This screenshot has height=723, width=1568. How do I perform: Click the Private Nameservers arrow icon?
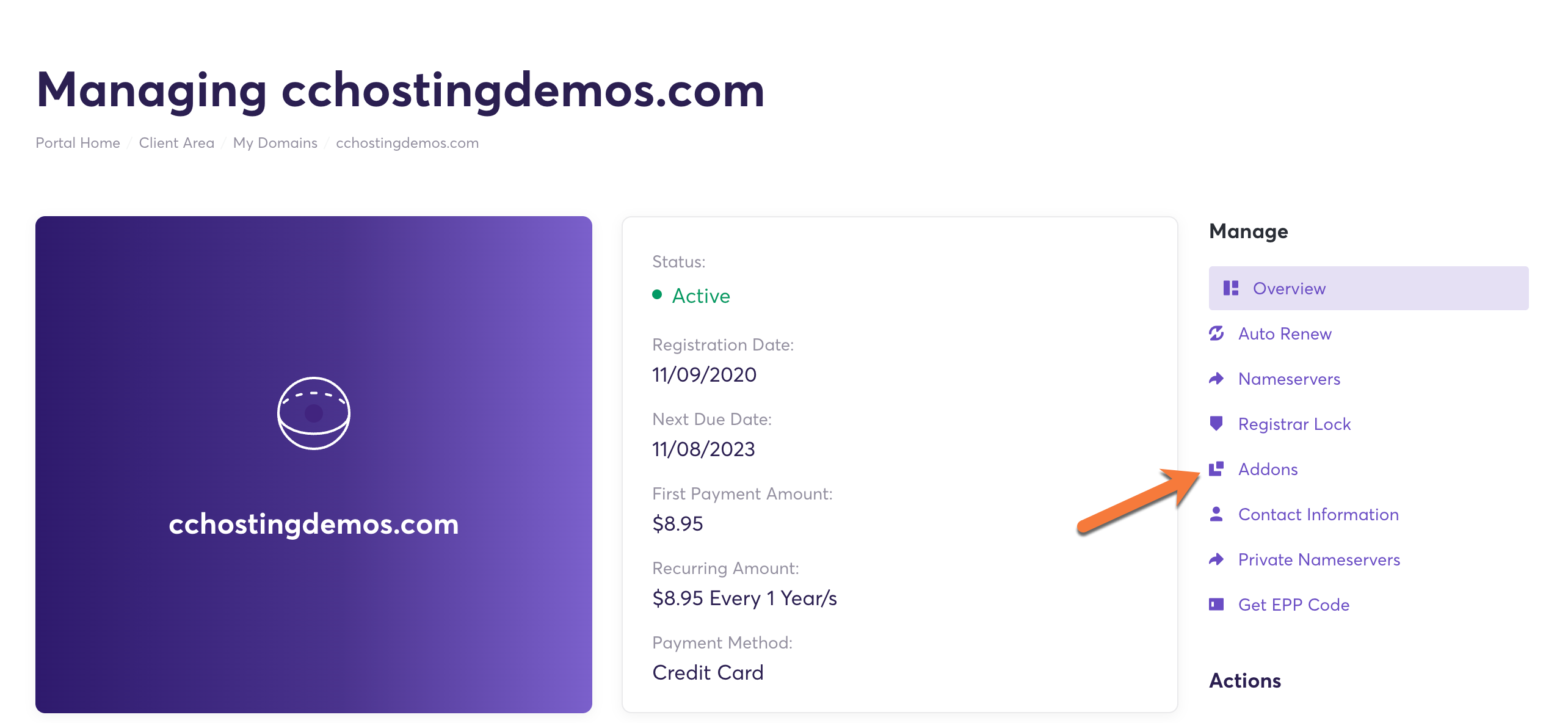(x=1216, y=559)
